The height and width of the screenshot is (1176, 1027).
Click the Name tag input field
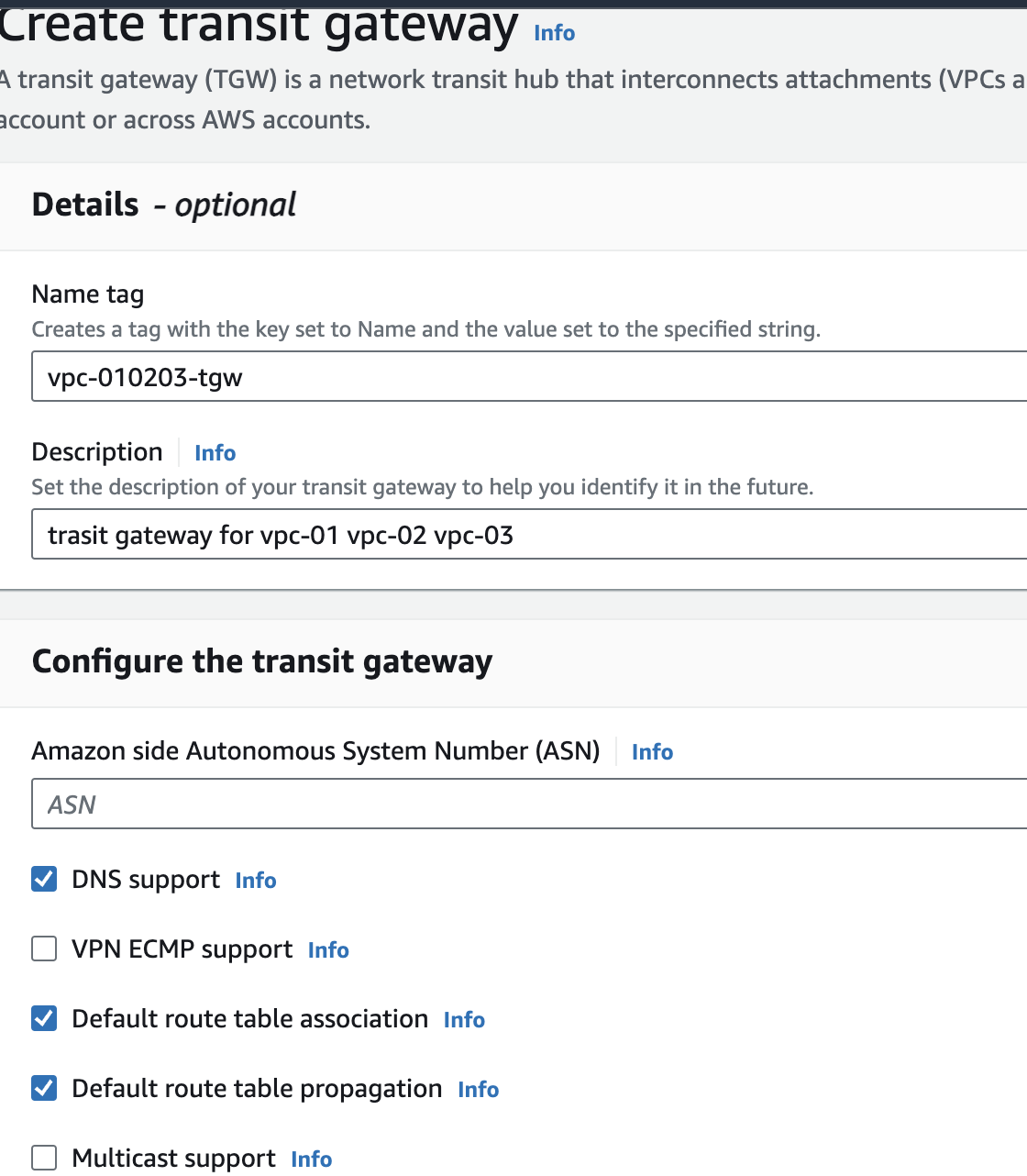coord(528,377)
